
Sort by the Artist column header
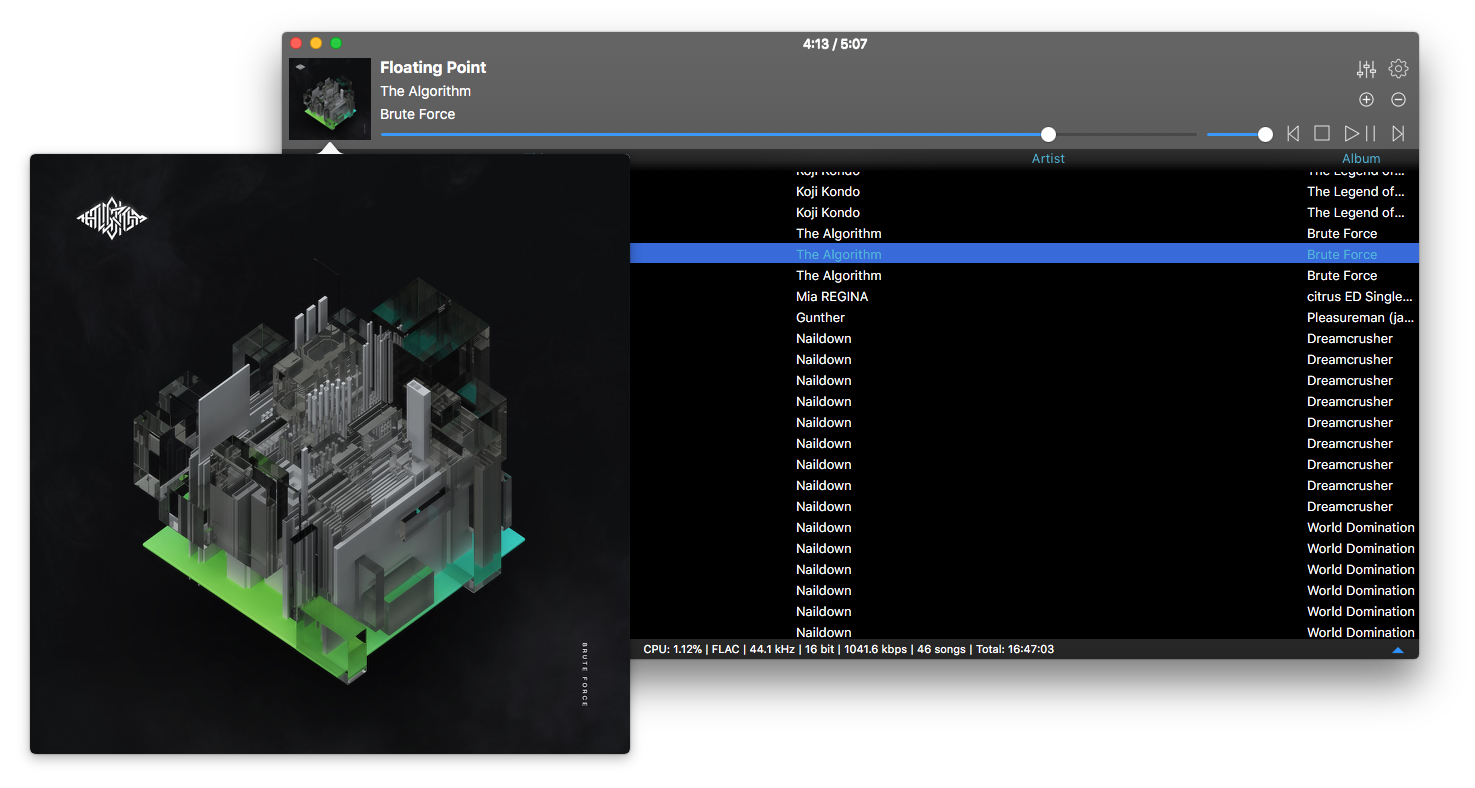point(1048,158)
